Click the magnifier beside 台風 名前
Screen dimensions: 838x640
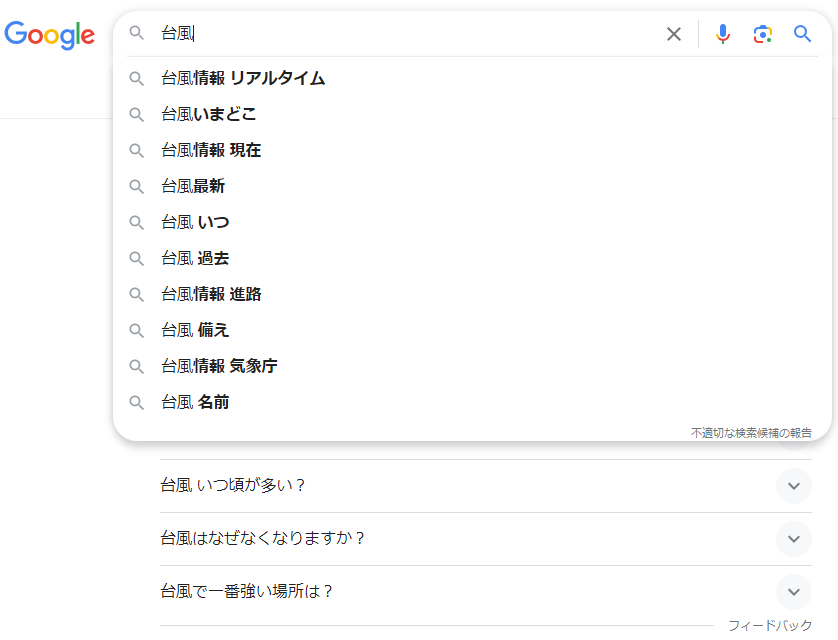(136, 402)
